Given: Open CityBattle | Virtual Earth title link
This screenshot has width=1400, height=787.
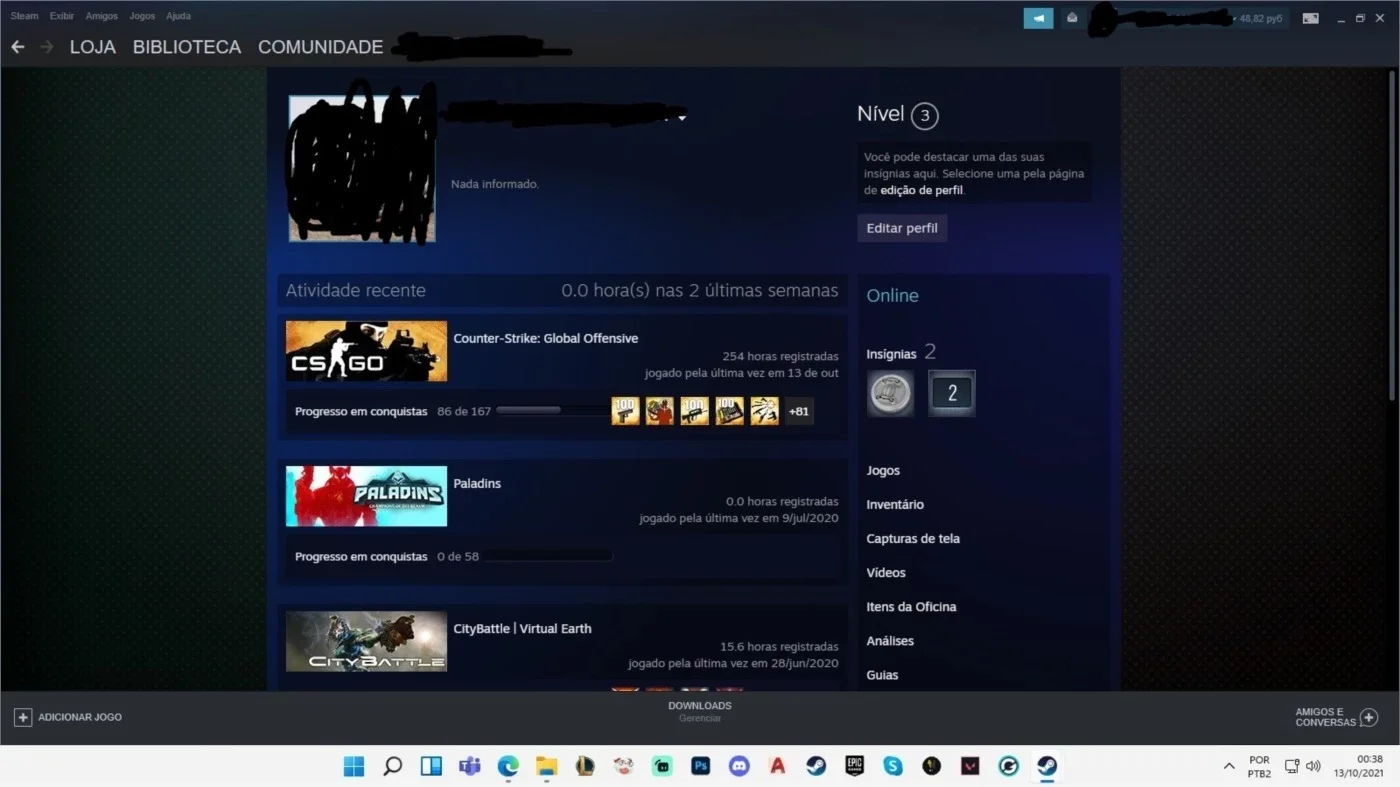Looking at the screenshot, I should [522, 628].
